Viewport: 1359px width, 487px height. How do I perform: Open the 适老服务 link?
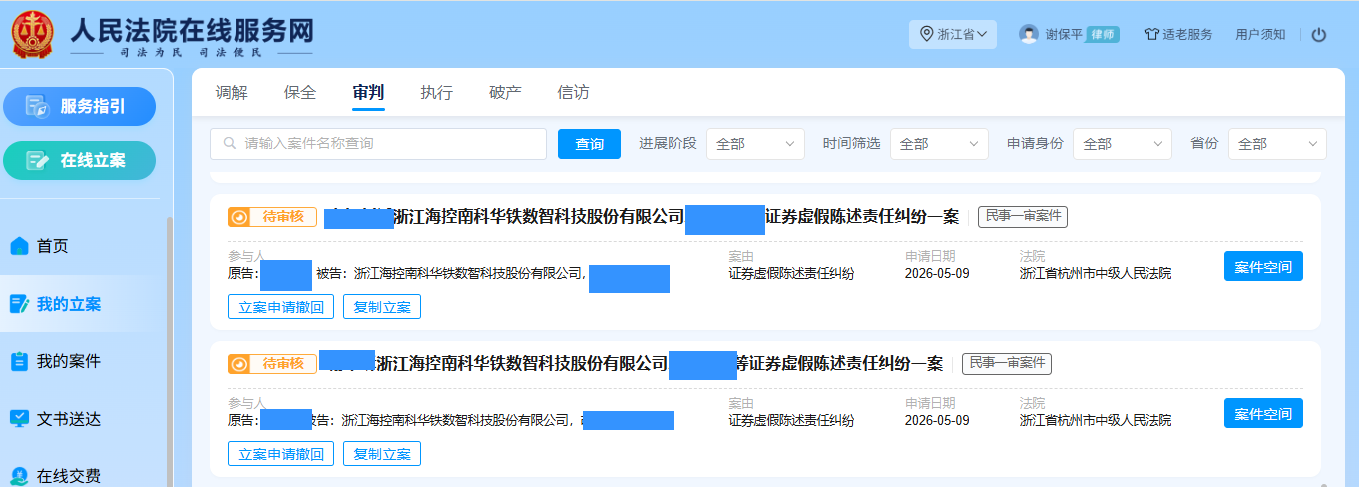tap(1177, 34)
